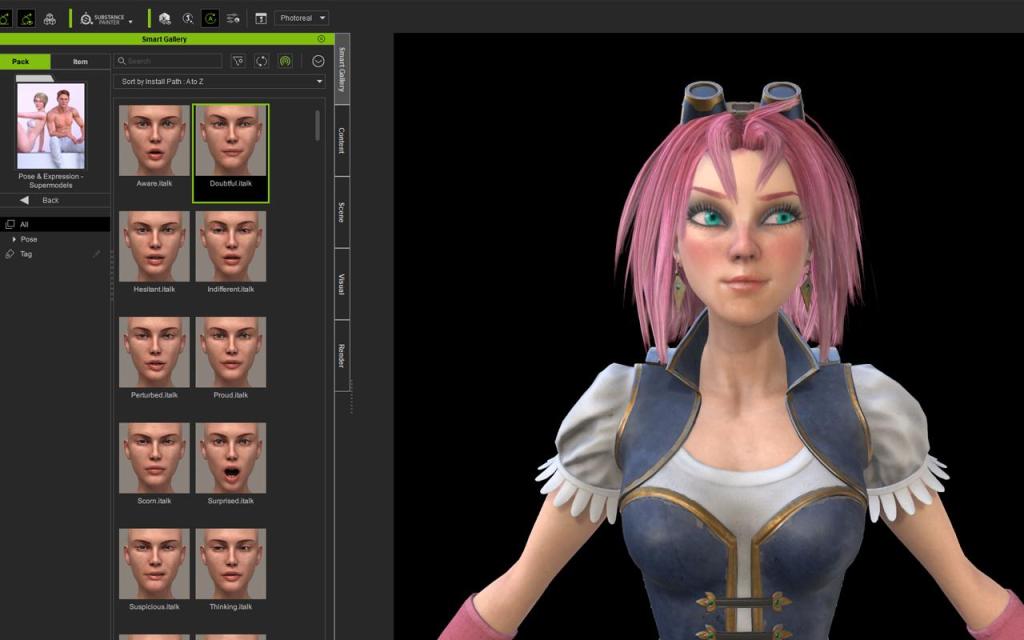
Task: Click the green online content signal icon
Action: (285, 61)
